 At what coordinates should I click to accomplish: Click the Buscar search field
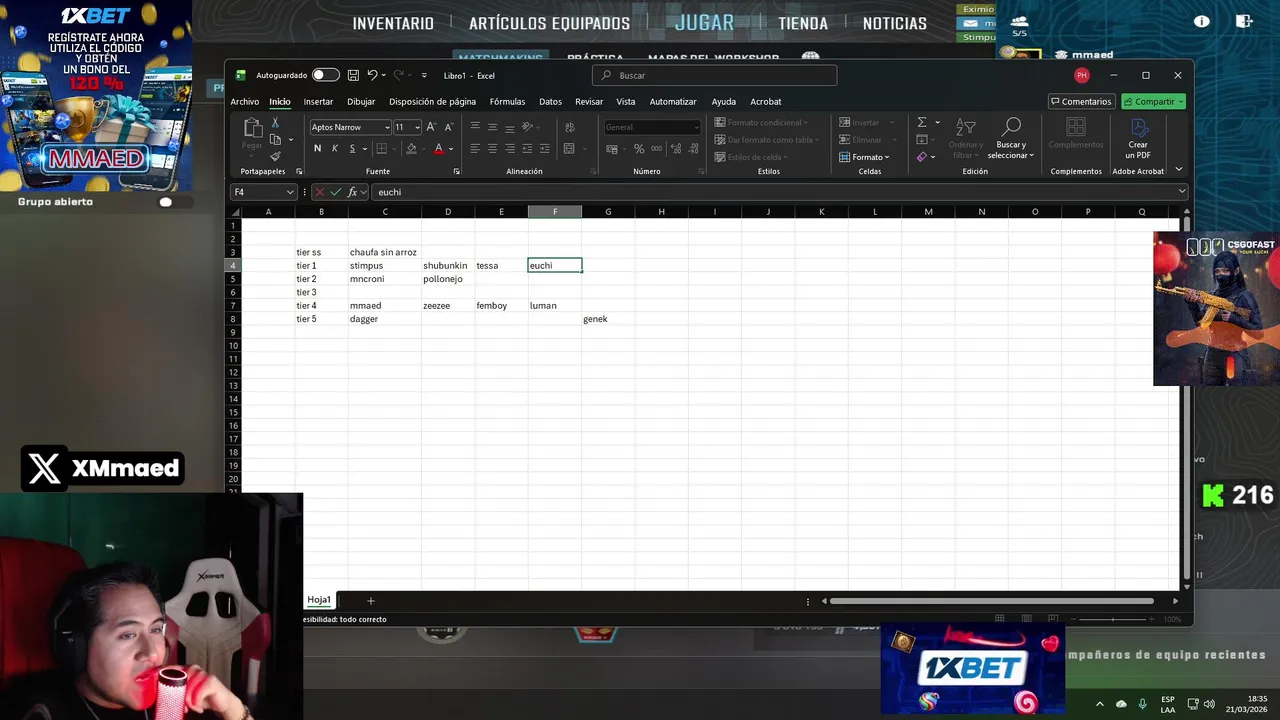click(x=715, y=75)
